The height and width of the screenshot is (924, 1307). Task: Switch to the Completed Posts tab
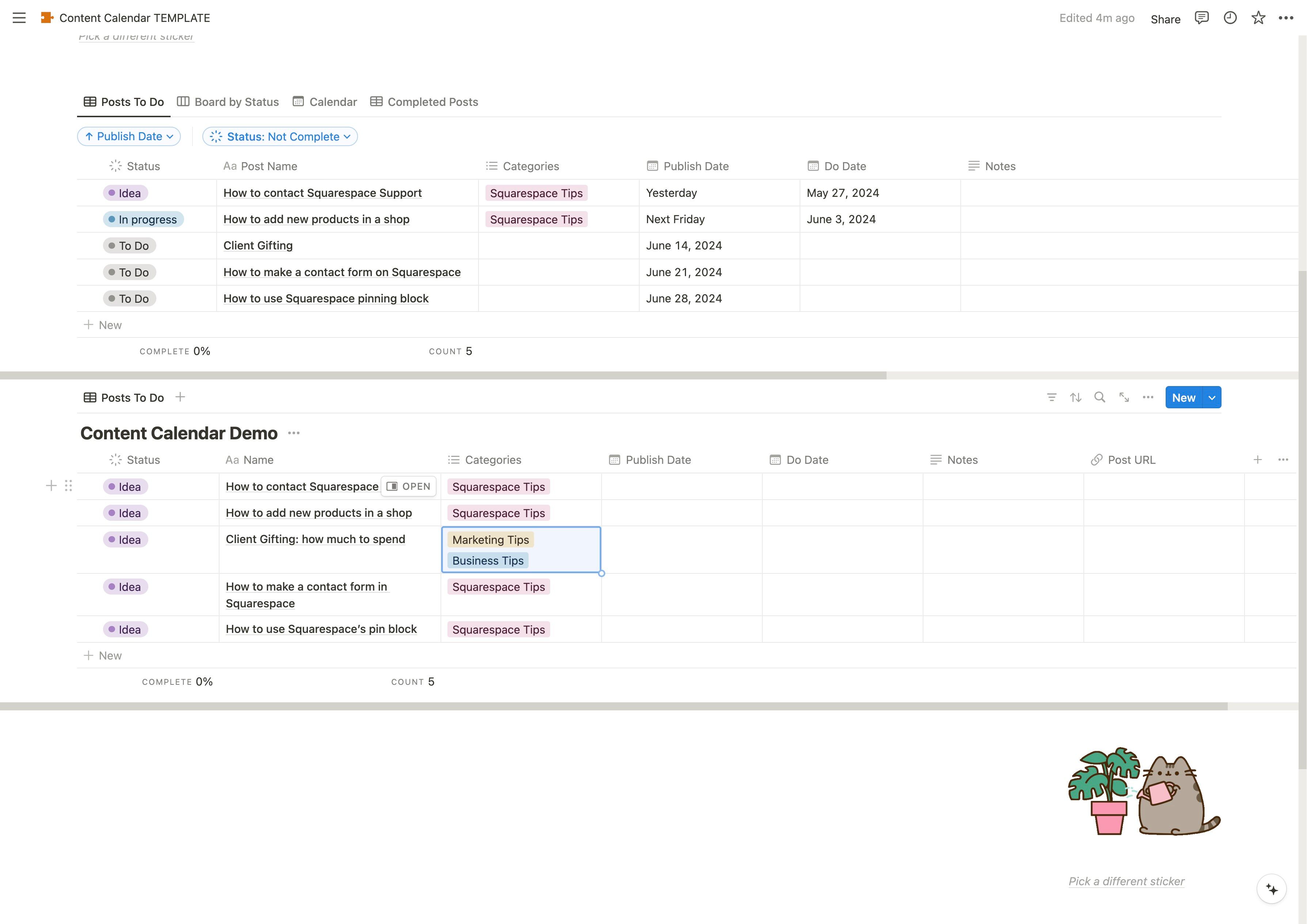coord(424,102)
